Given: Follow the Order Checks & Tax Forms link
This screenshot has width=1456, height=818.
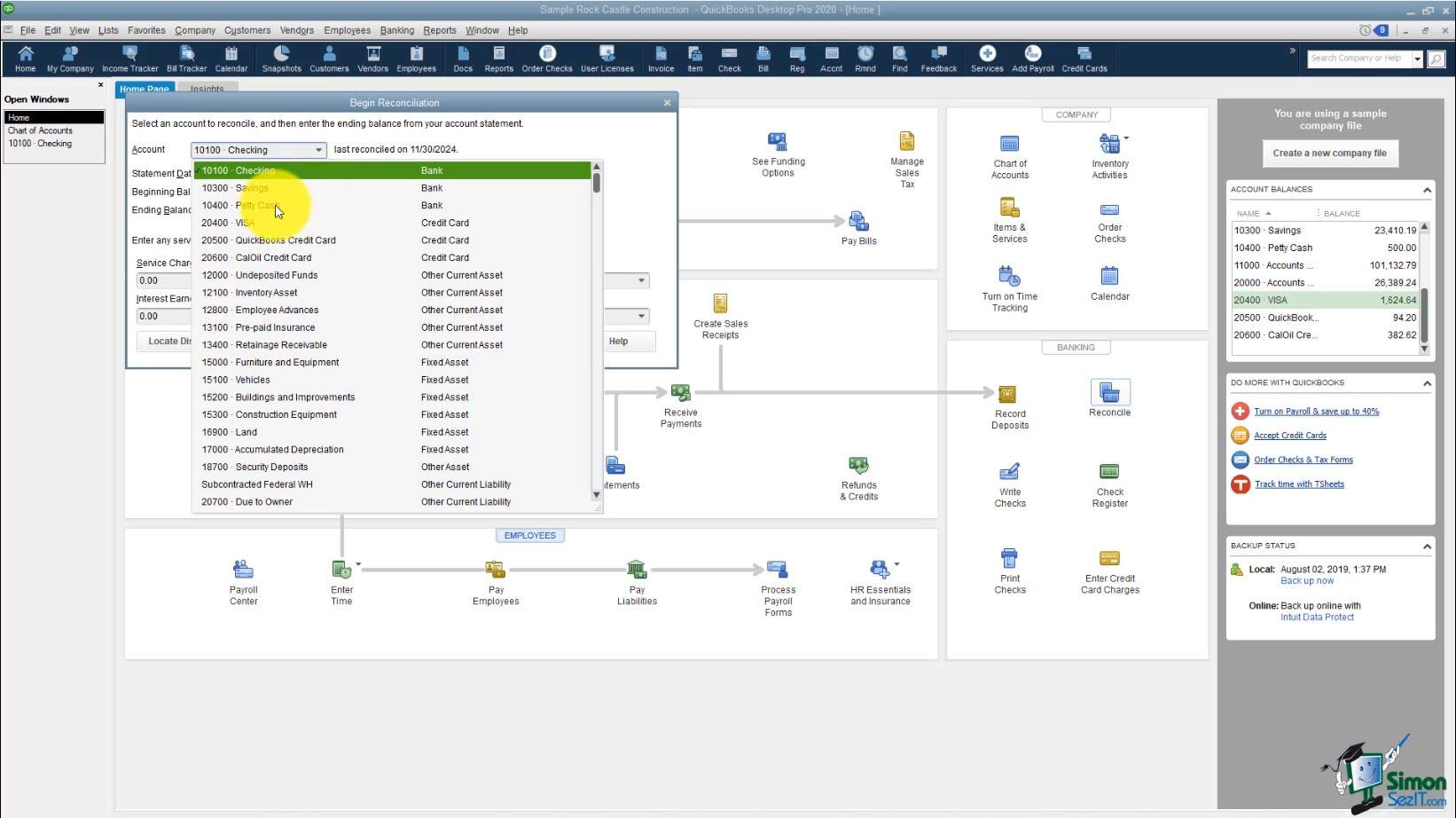Looking at the screenshot, I should point(1303,460).
